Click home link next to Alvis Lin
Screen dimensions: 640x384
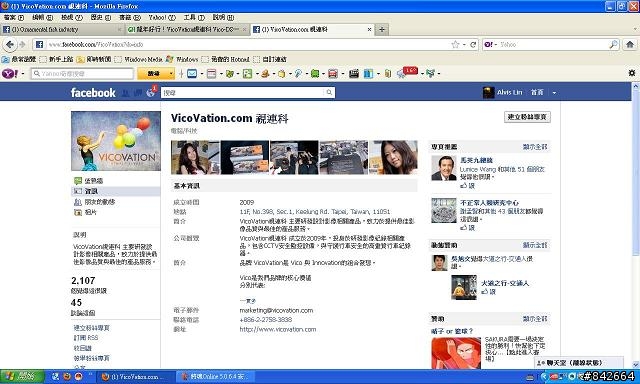point(537,93)
